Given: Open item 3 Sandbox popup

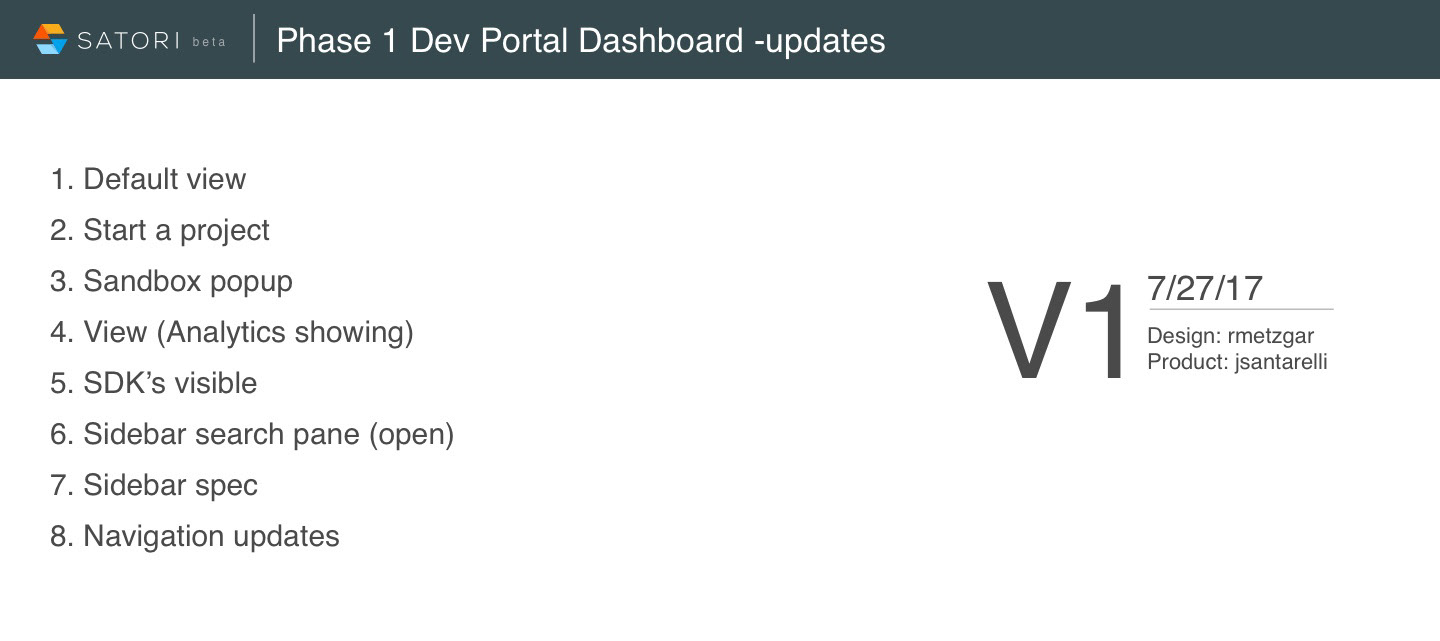Looking at the screenshot, I should coord(171,281).
